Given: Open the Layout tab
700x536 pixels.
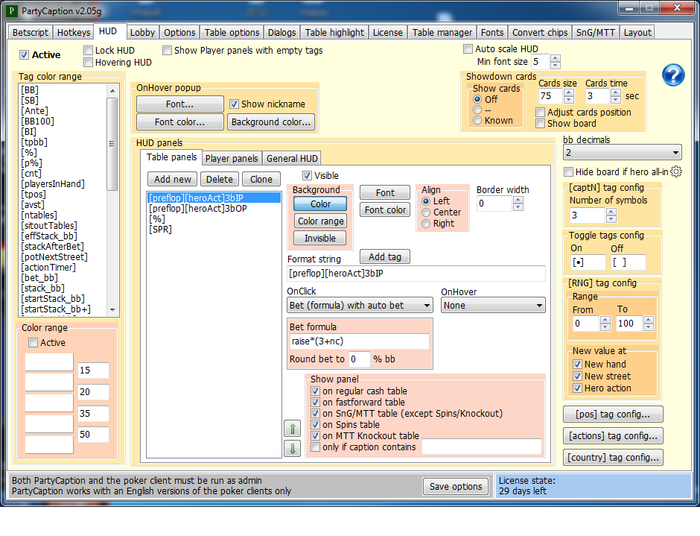Looking at the screenshot, I should click(637, 33).
